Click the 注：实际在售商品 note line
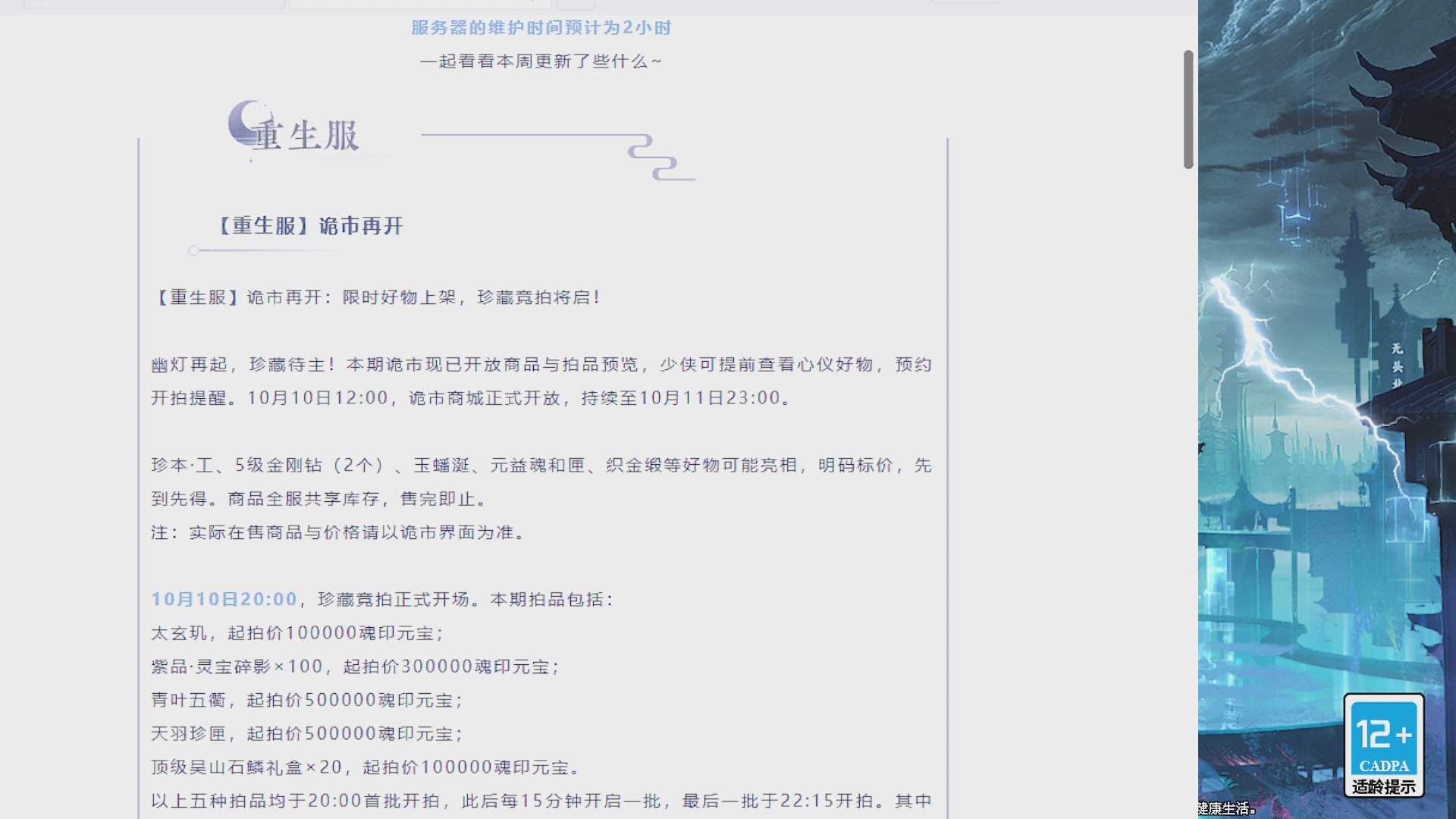 pos(338,532)
